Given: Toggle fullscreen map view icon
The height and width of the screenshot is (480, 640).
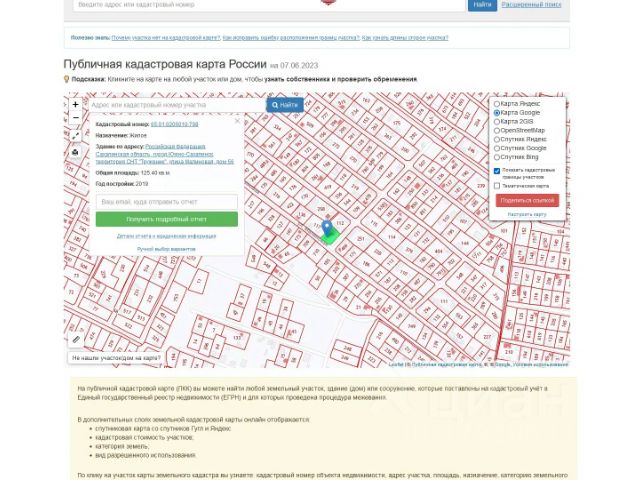Looking at the screenshot, I should tap(76, 136).
